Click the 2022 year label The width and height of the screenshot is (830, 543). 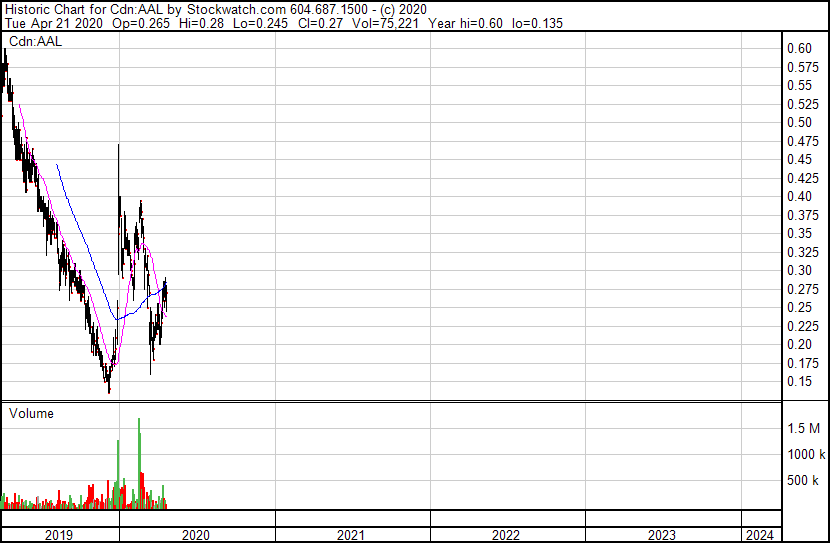pos(506,535)
